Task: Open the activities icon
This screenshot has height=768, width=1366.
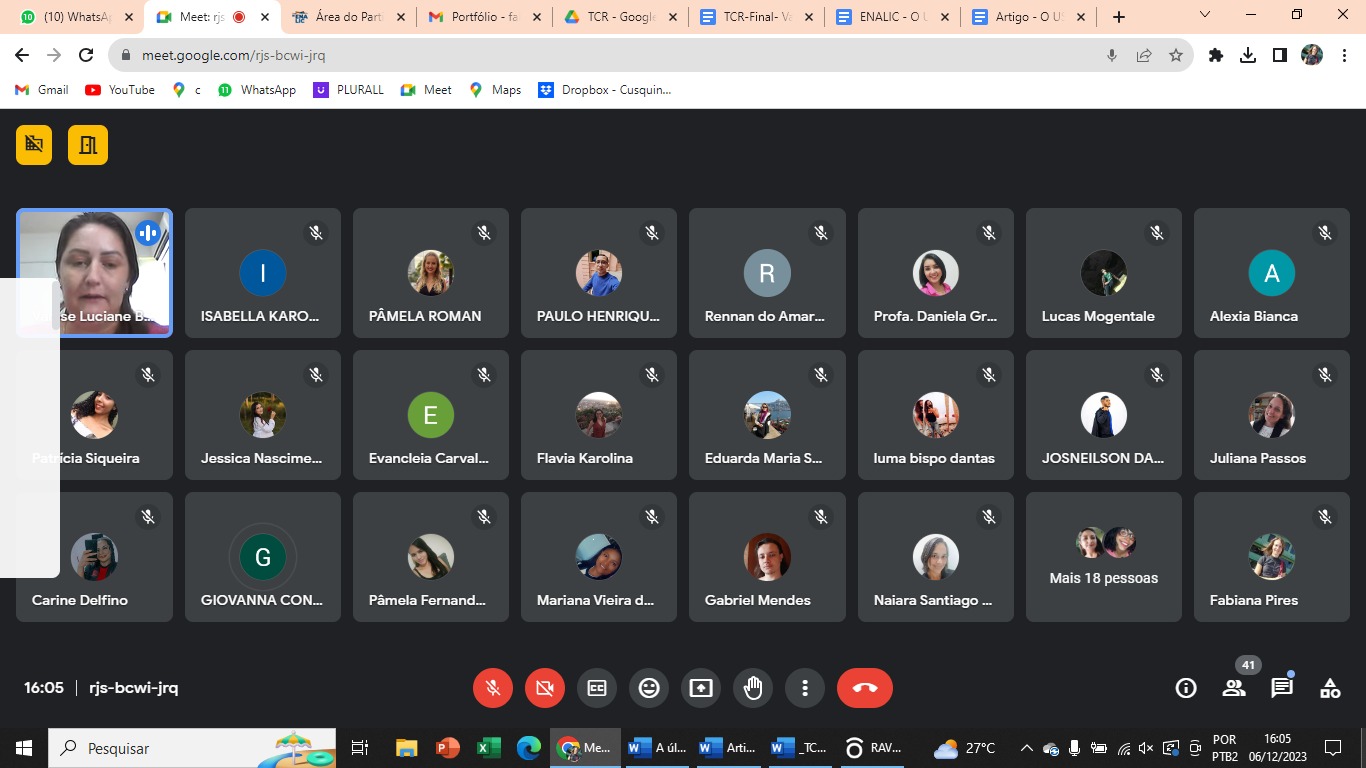Action: [1330, 688]
